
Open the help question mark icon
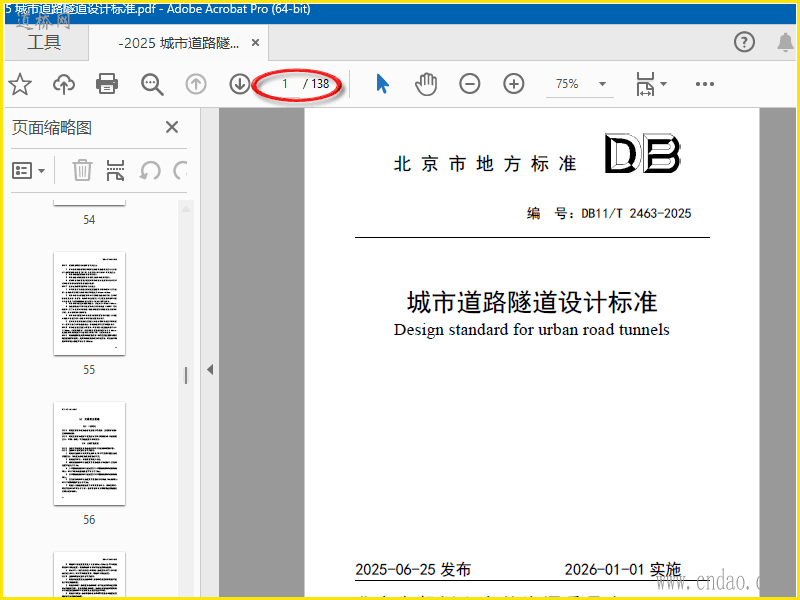click(x=744, y=42)
